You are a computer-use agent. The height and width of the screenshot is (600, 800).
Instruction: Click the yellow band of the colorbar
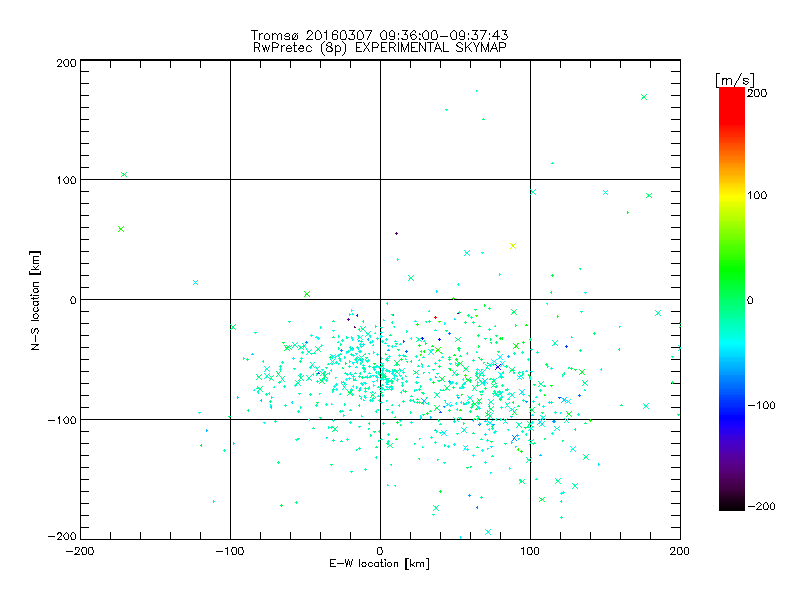[x=732, y=195]
